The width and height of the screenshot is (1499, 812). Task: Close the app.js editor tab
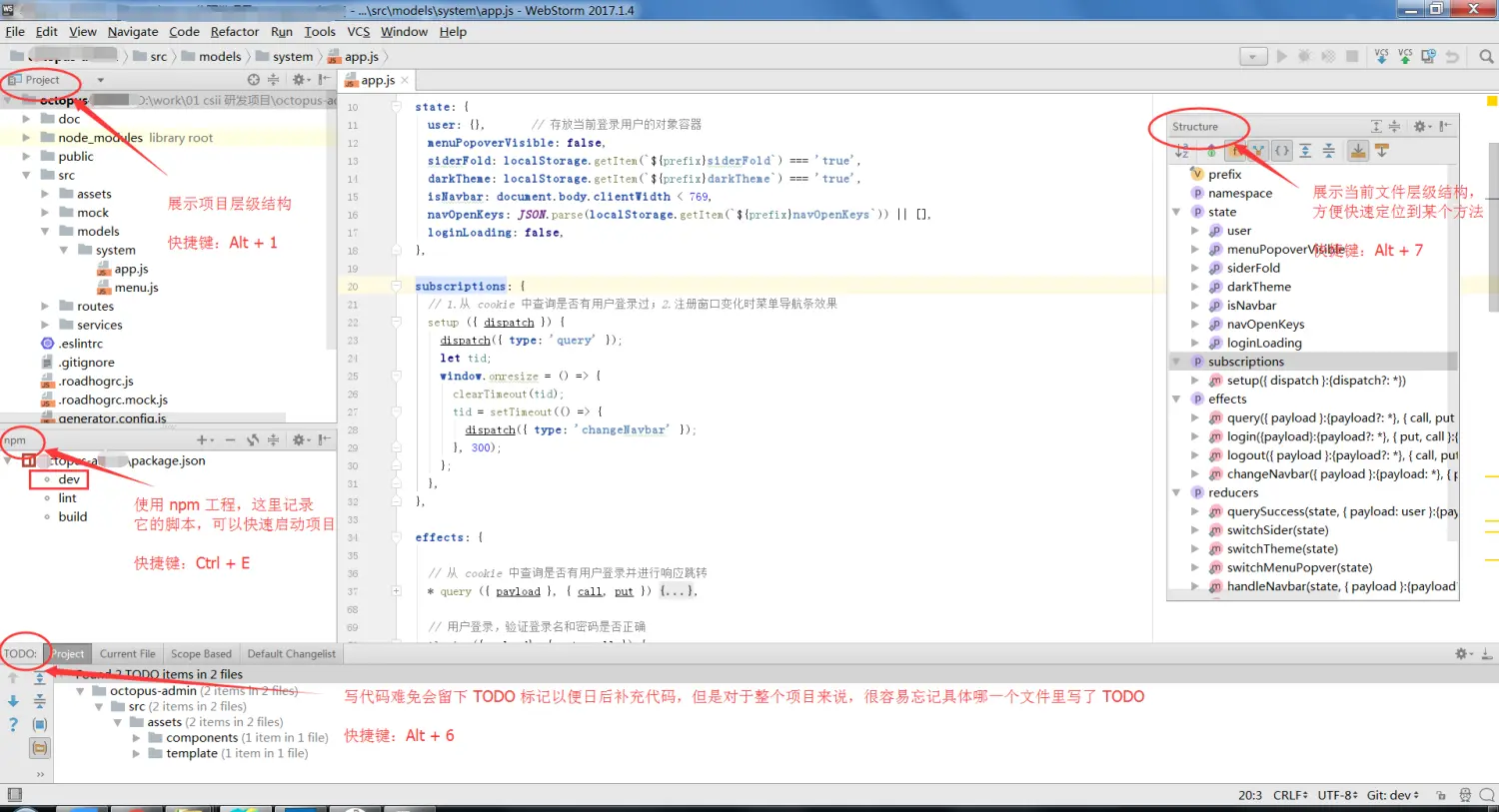405,80
